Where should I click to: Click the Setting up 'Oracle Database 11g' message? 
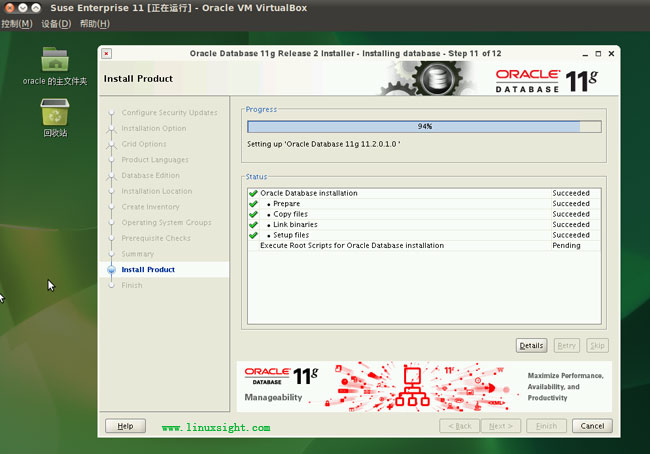324,144
